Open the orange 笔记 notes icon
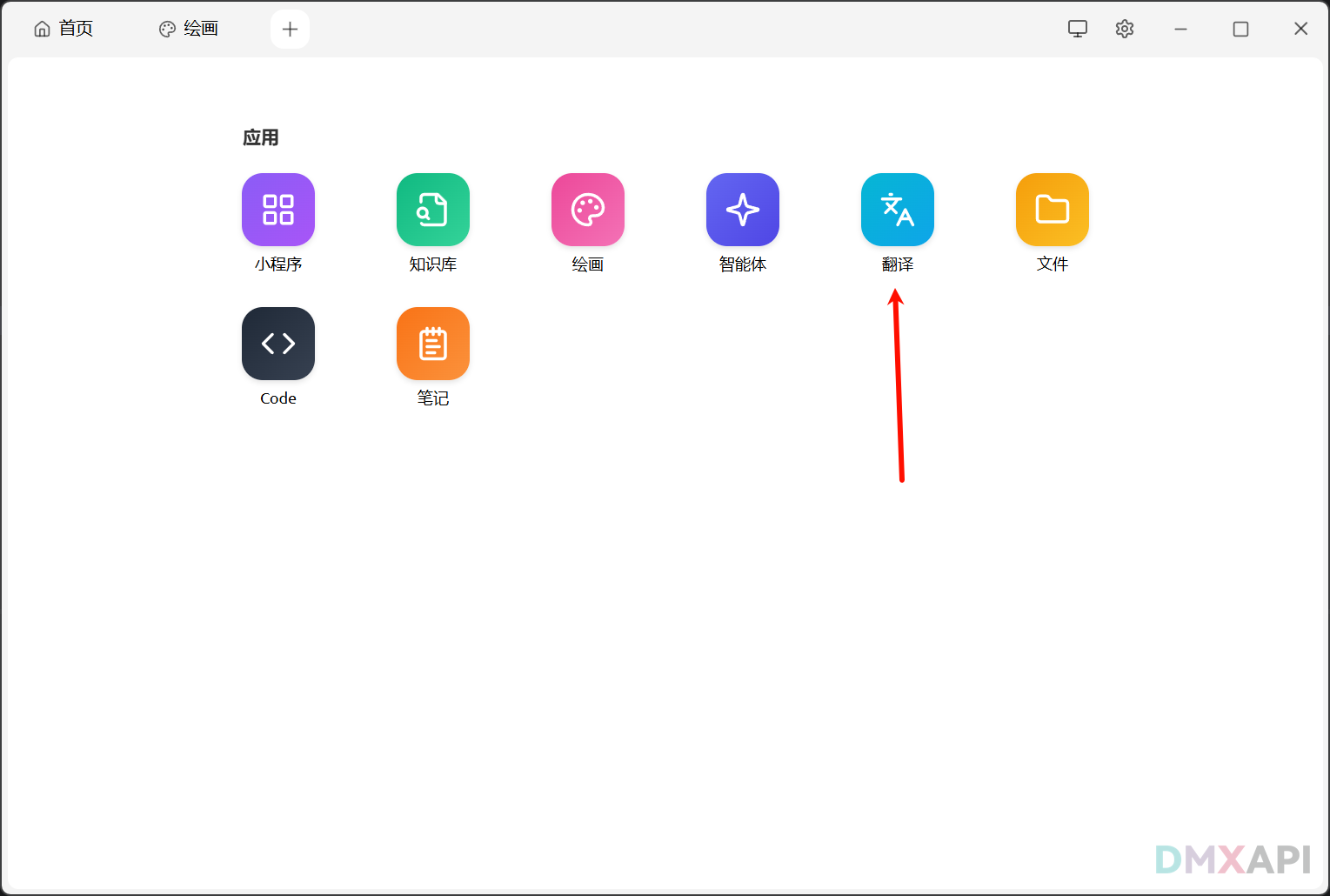Image resolution: width=1330 pixels, height=896 pixels. [x=433, y=344]
